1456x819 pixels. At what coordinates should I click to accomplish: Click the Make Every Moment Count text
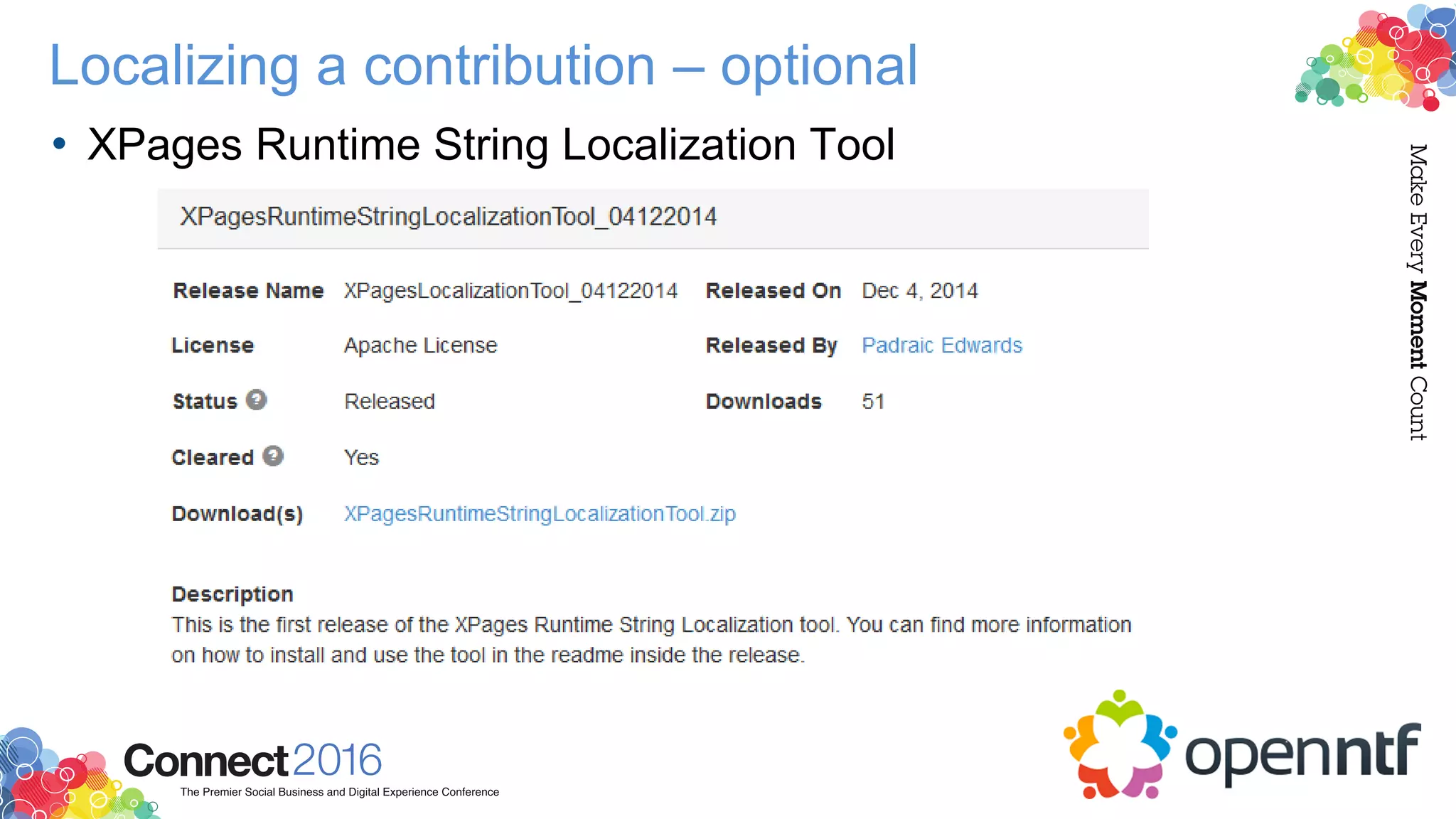[x=1418, y=292]
